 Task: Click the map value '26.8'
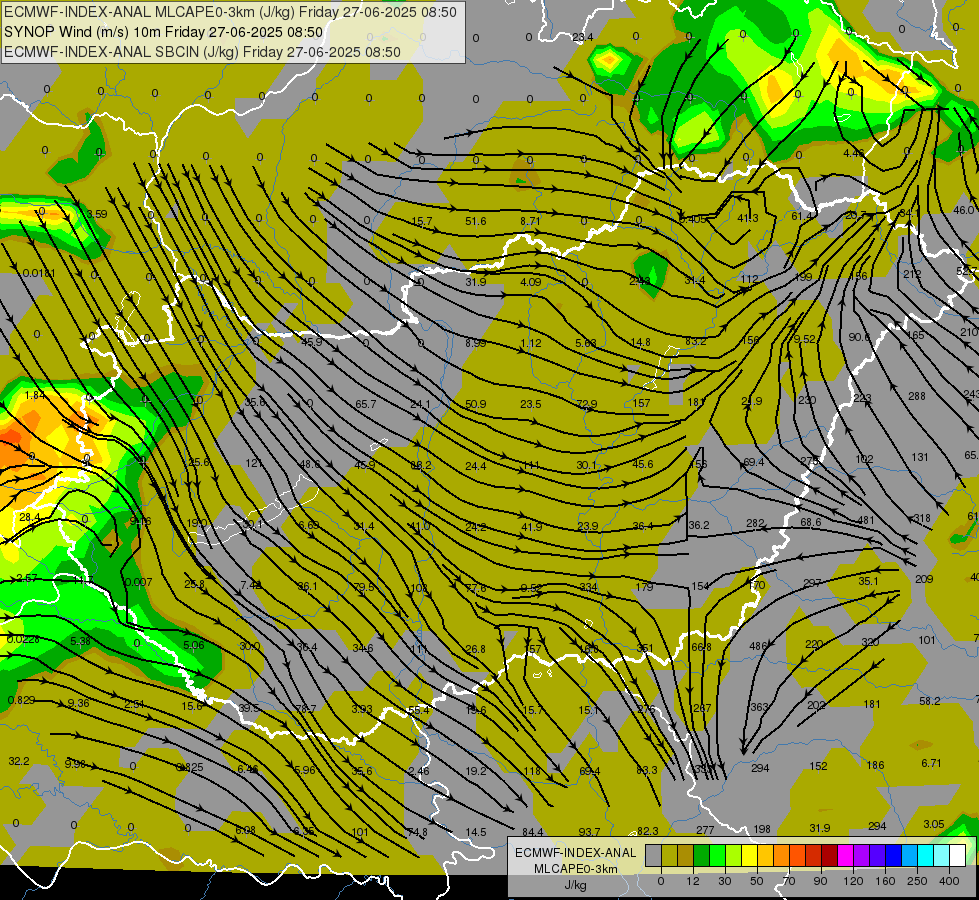pyautogui.click(x=476, y=650)
